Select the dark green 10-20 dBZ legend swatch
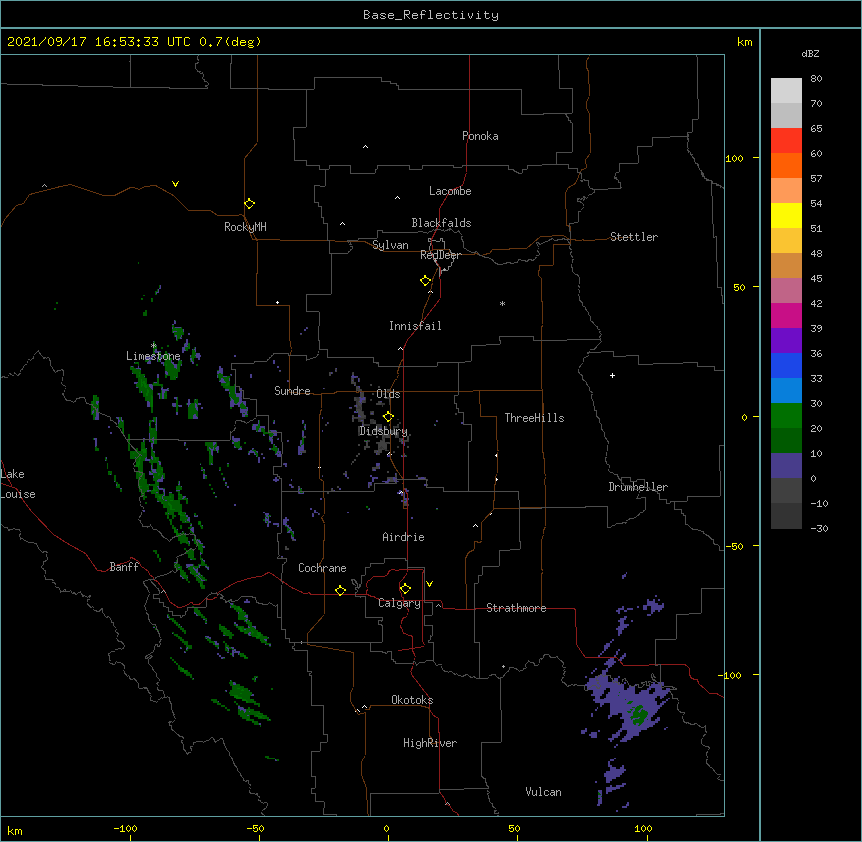Screen dimensions: 862x842 click(786, 440)
